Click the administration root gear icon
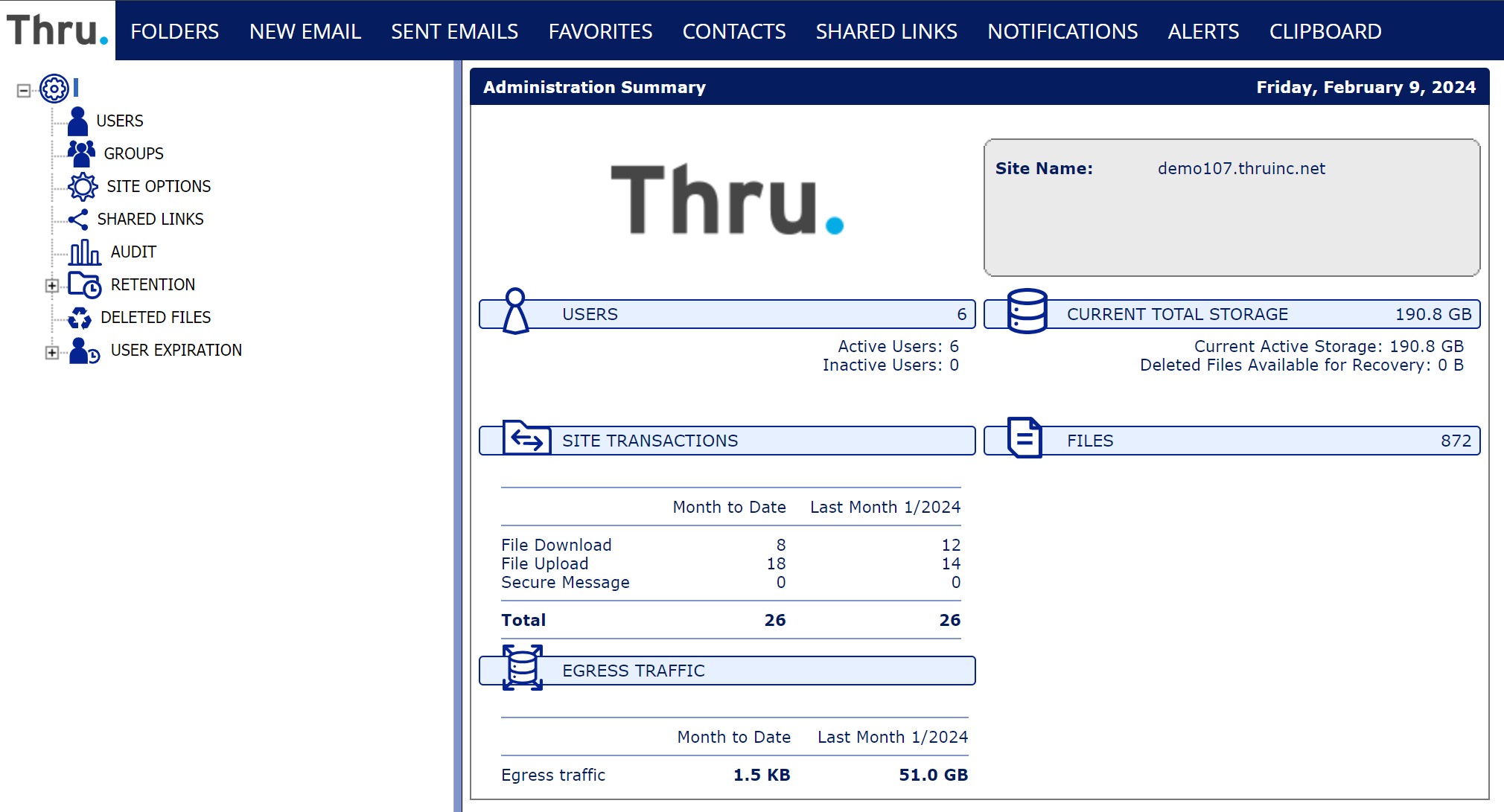This screenshot has width=1504, height=812. pos(54,89)
